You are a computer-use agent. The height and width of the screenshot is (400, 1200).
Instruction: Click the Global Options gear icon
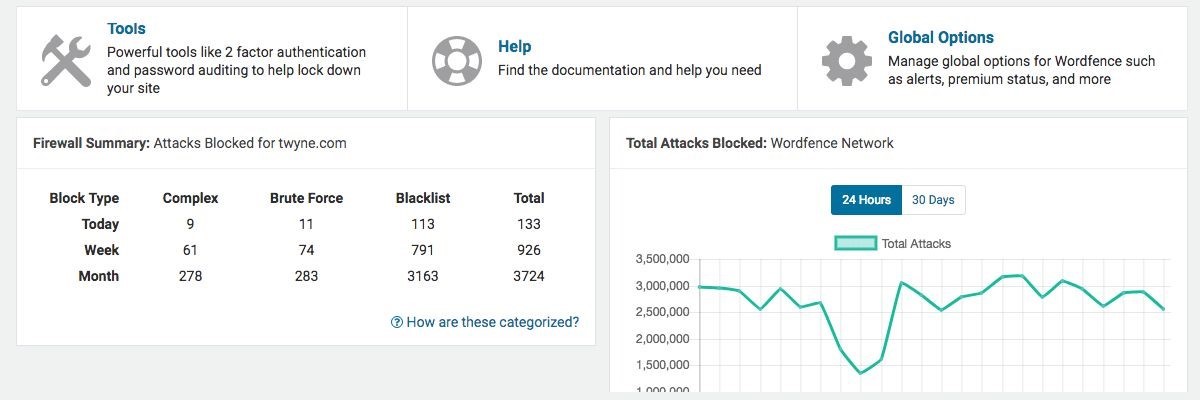coord(847,60)
